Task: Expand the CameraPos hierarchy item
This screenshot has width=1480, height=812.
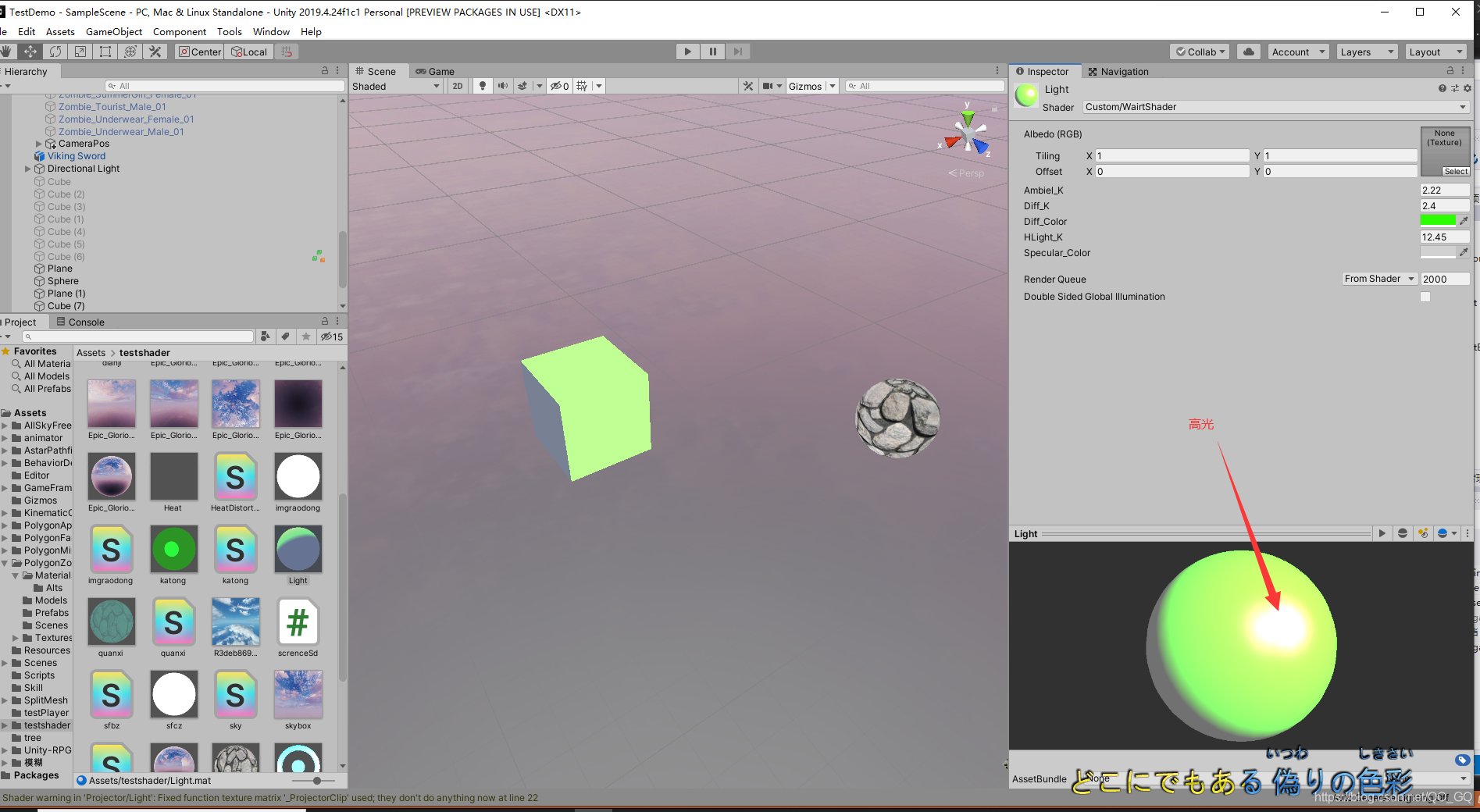Action: pyautogui.click(x=39, y=144)
